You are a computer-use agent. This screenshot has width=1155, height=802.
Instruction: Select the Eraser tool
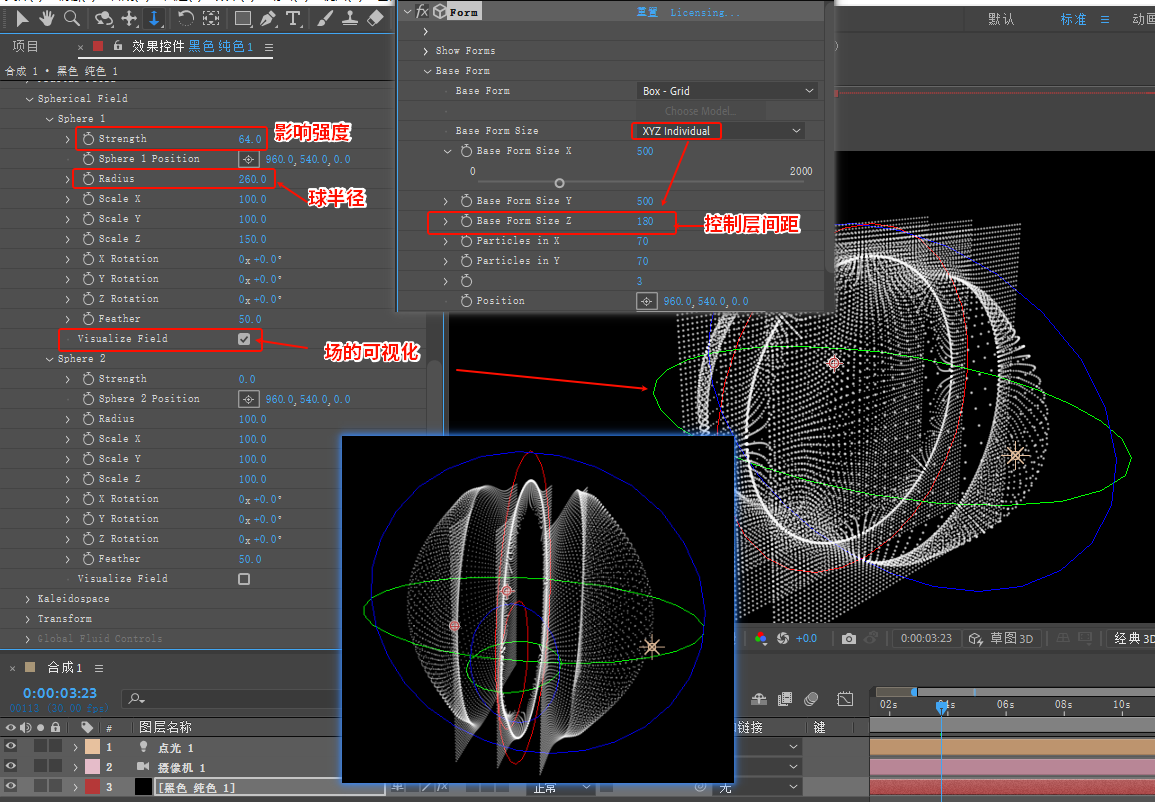click(376, 18)
